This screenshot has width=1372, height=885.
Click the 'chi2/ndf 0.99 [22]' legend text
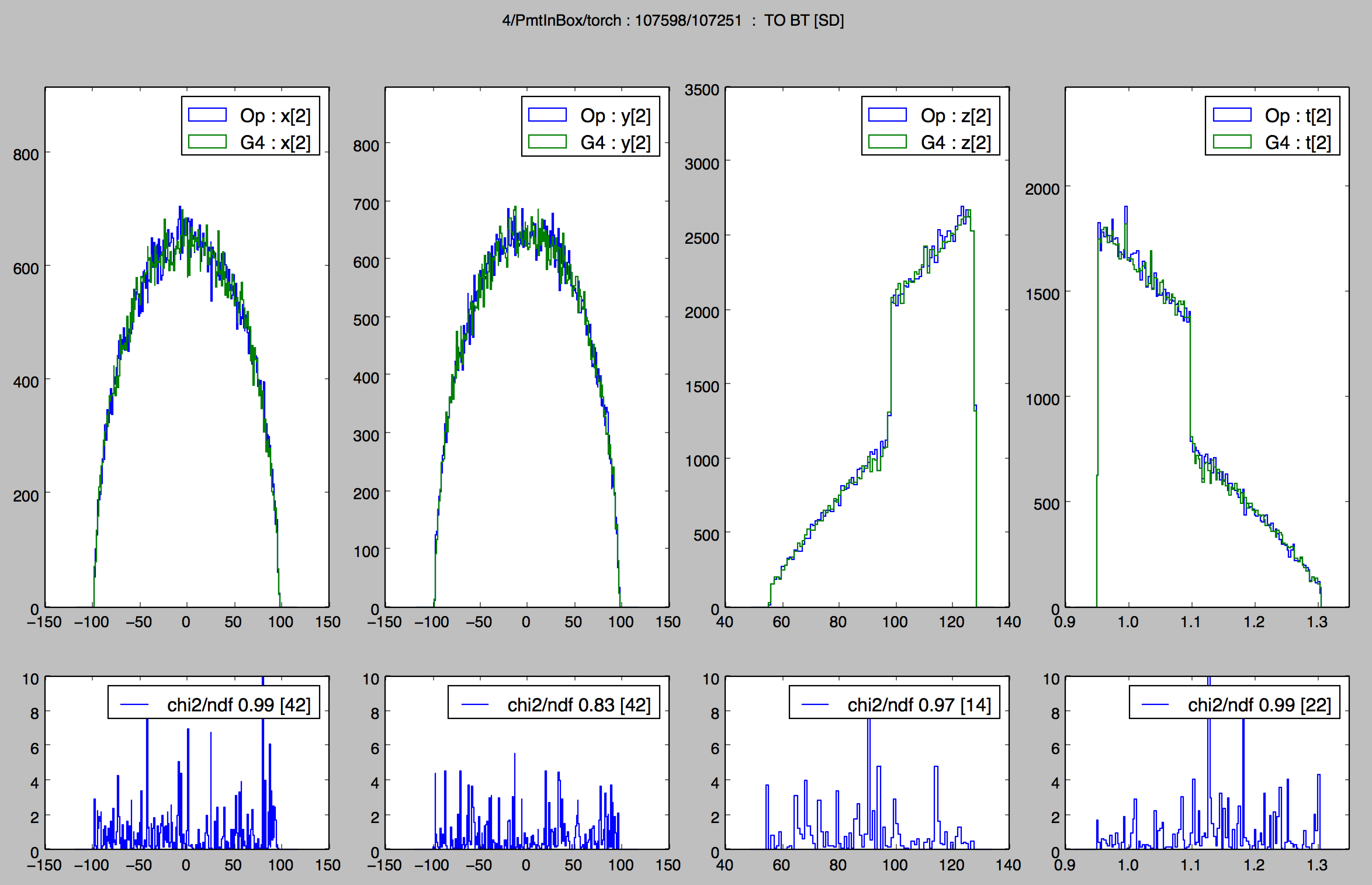click(1259, 705)
